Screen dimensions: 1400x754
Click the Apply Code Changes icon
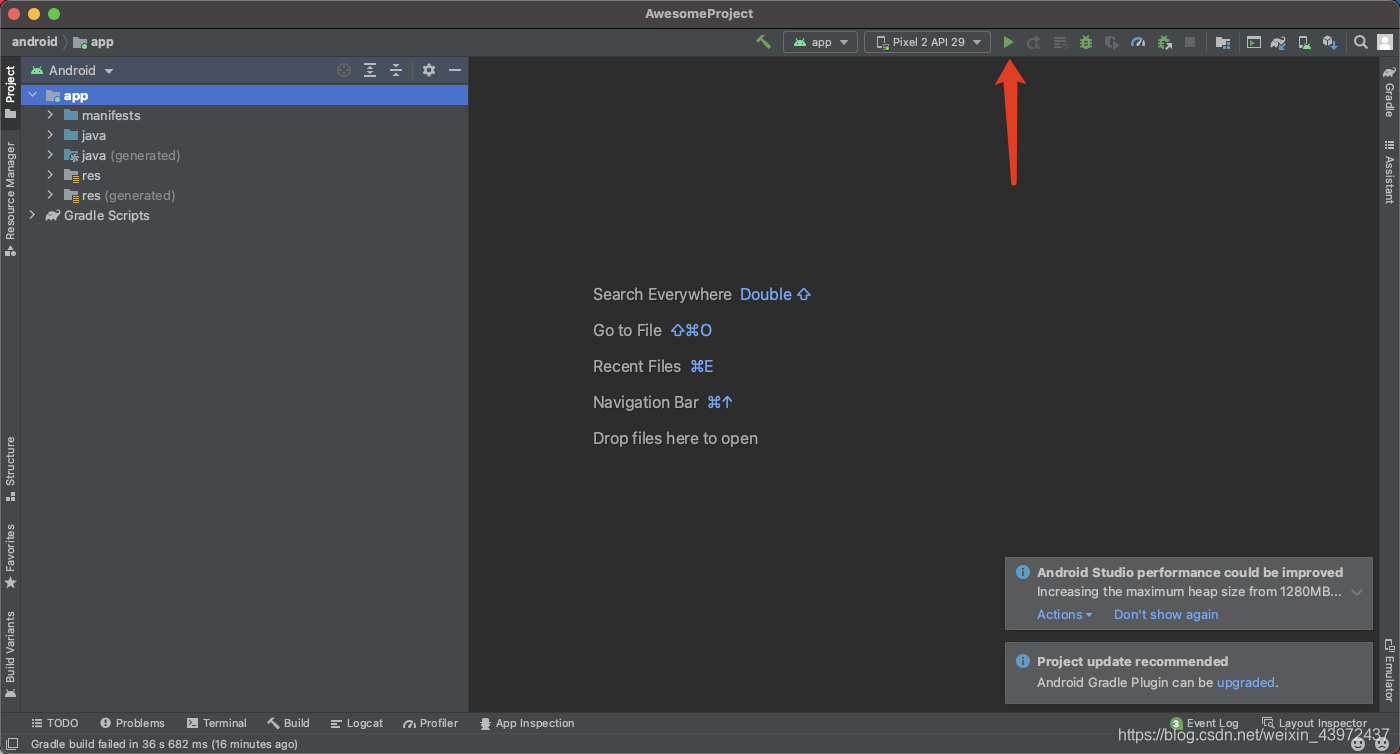coord(1060,42)
